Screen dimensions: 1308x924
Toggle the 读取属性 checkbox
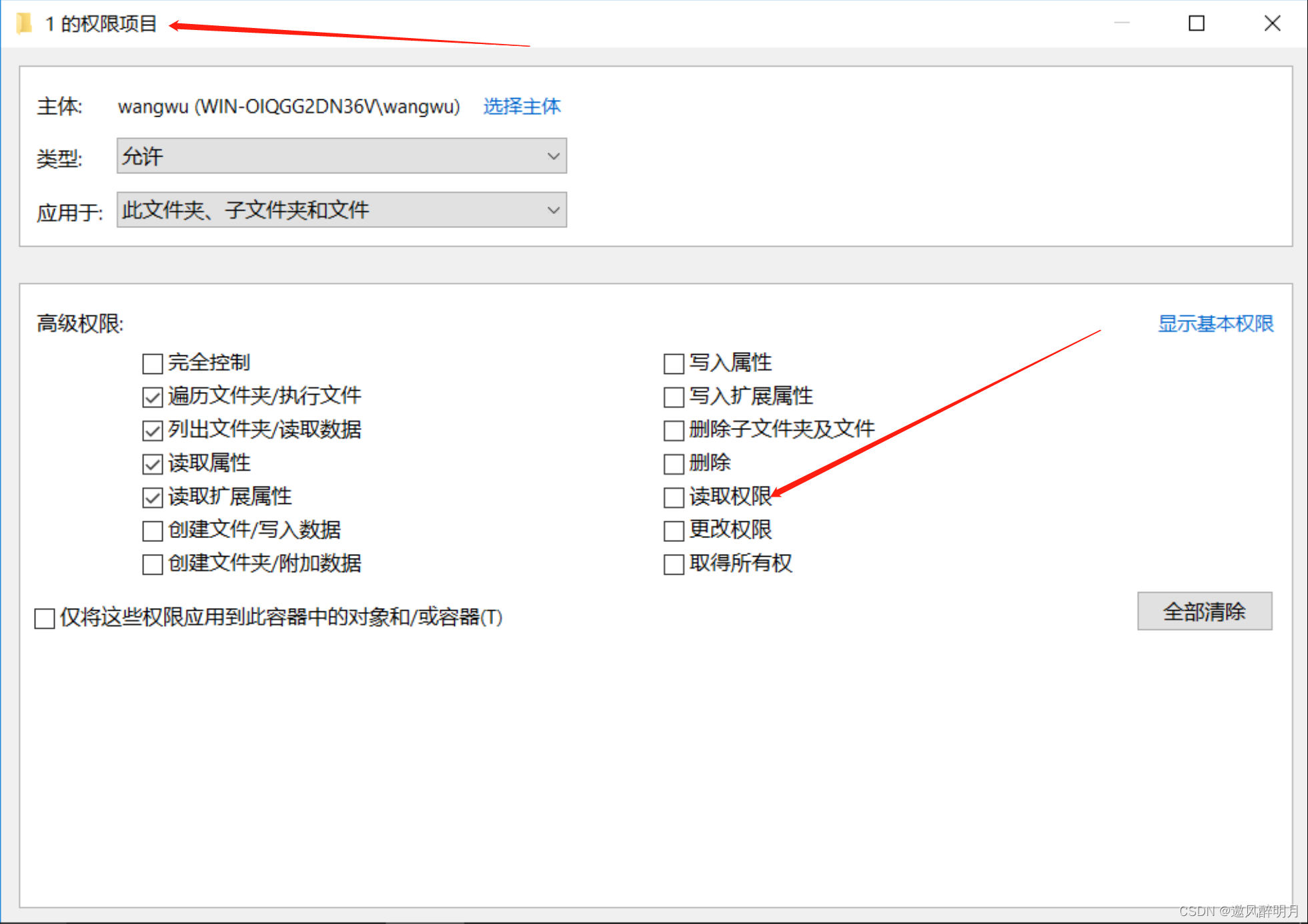[x=153, y=464]
